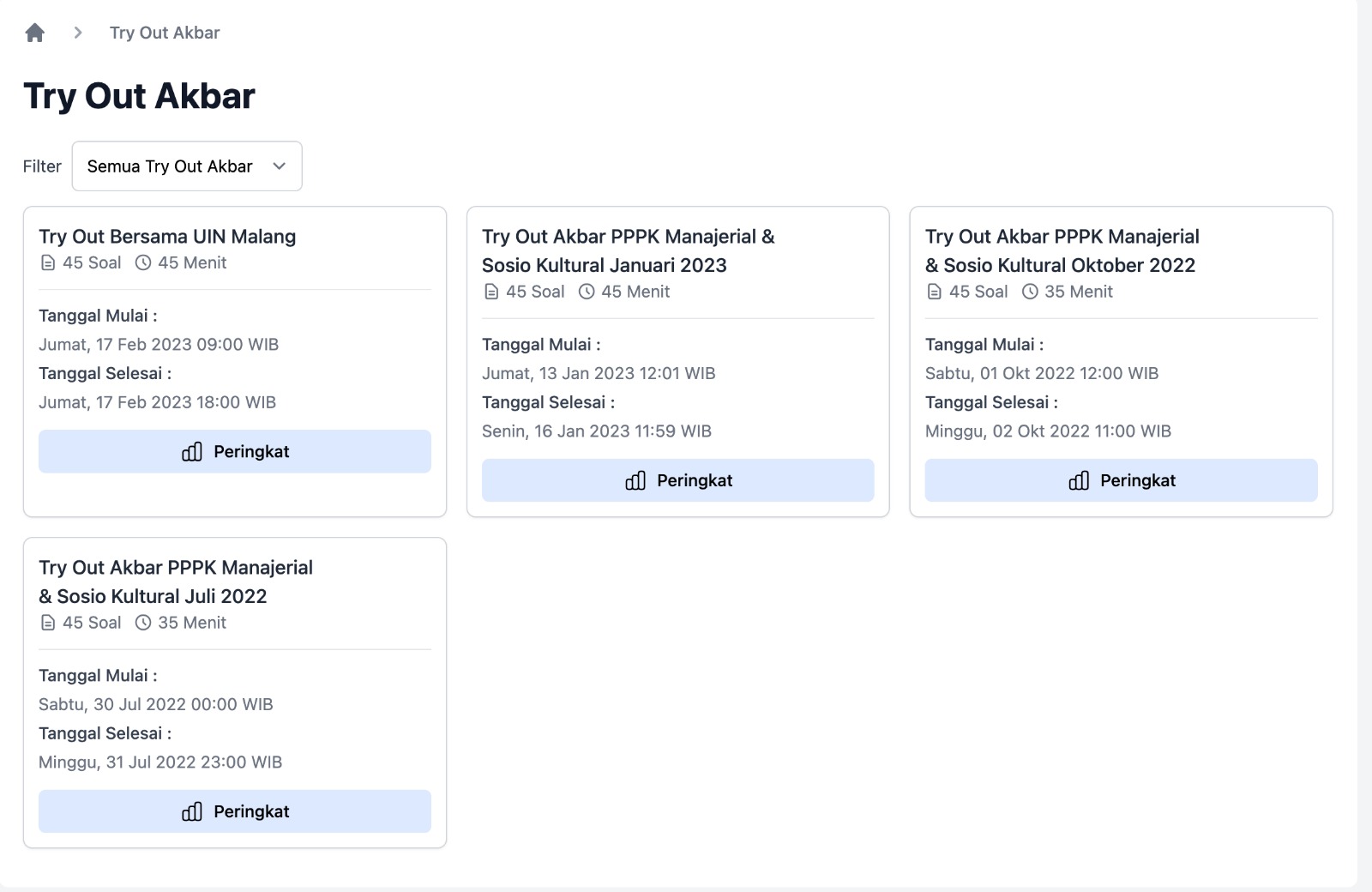This screenshot has height=892, width=1372.
Task: Click the document icon on the Oktober 2022 card
Action: pos(935,292)
